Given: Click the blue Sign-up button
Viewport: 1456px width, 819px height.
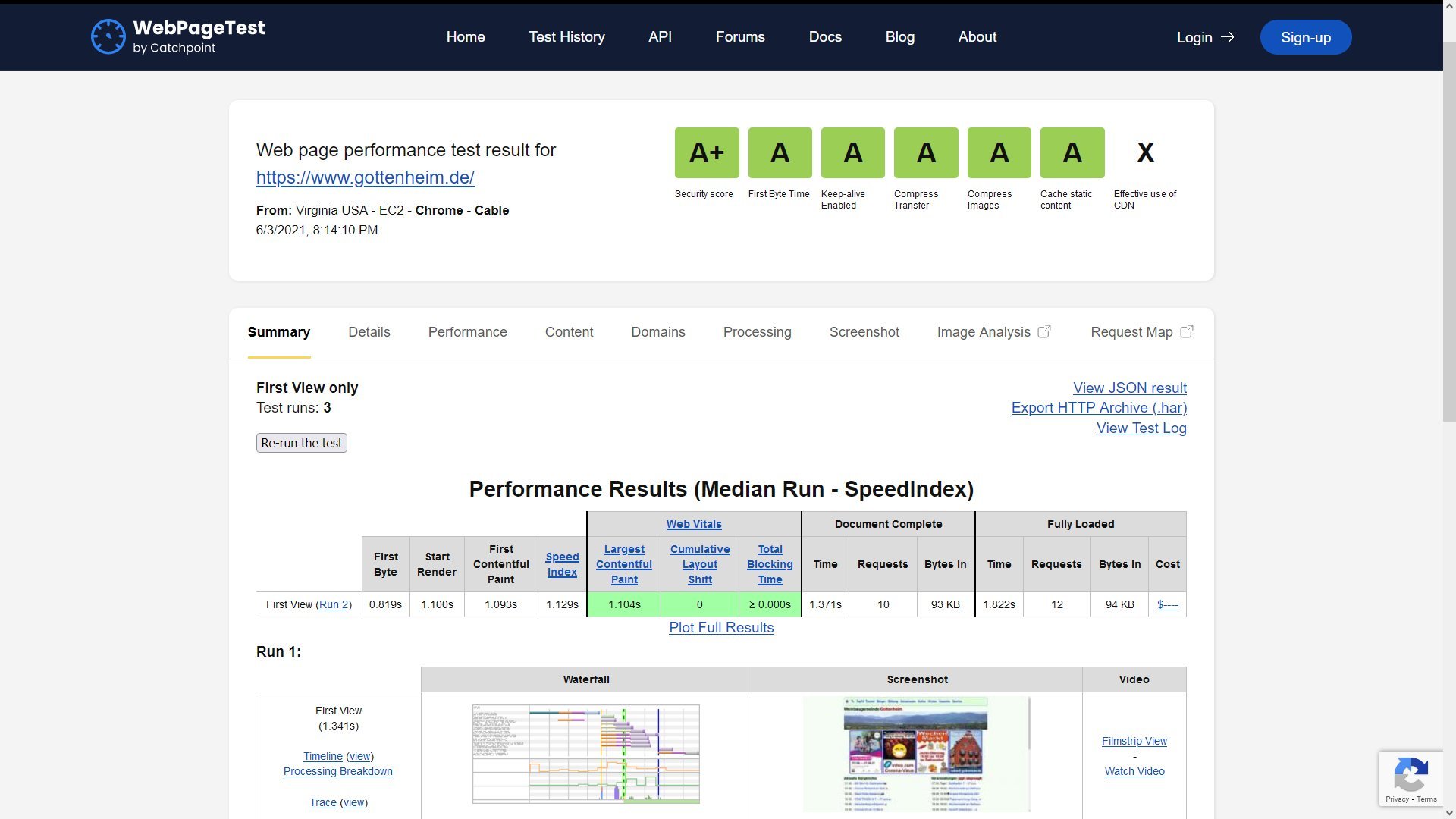Looking at the screenshot, I should point(1305,37).
